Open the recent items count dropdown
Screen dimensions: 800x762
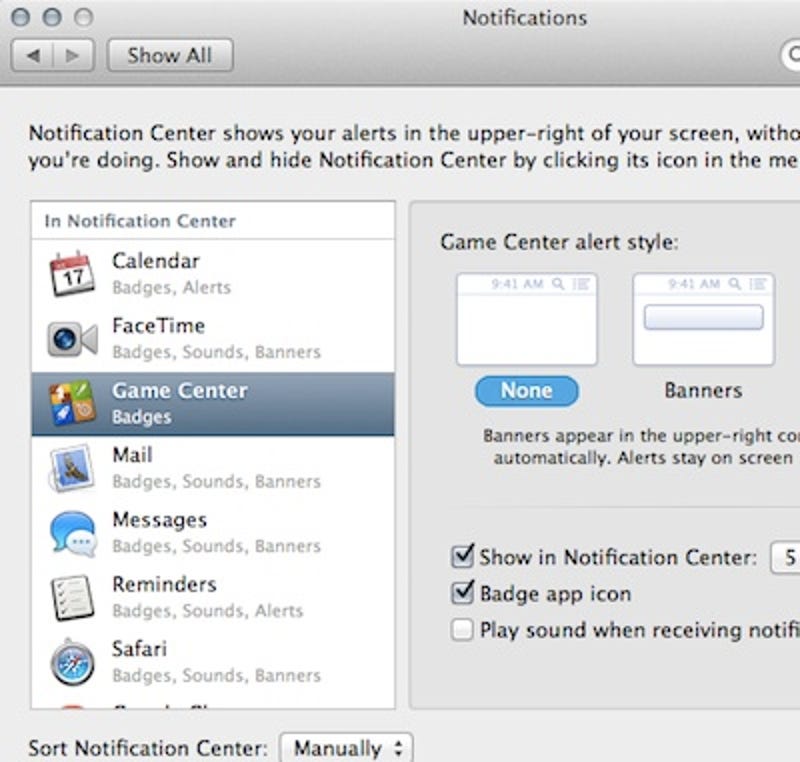[x=785, y=557]
